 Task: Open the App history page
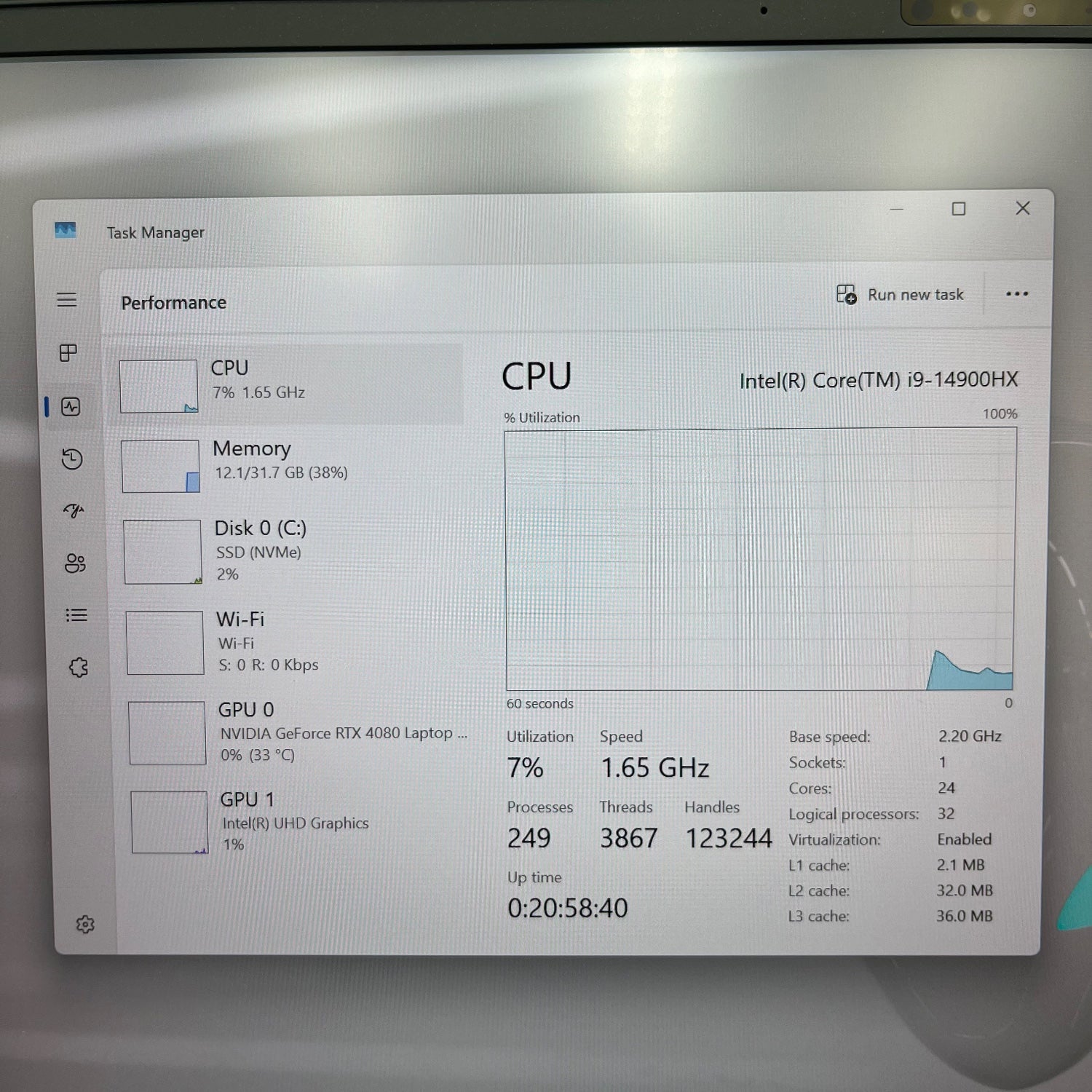pyautogui.click(x=72, y=459)
